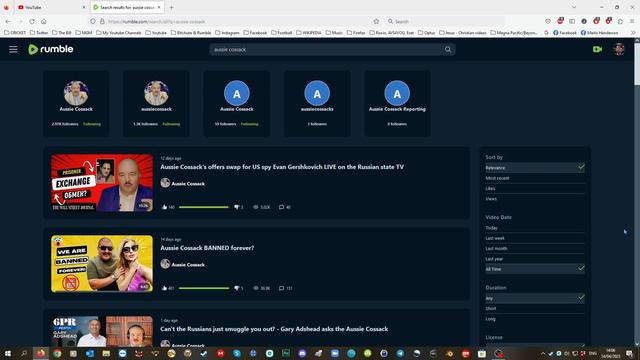Open the WIKIPEDIA bookmarks folder

point(309,33)
